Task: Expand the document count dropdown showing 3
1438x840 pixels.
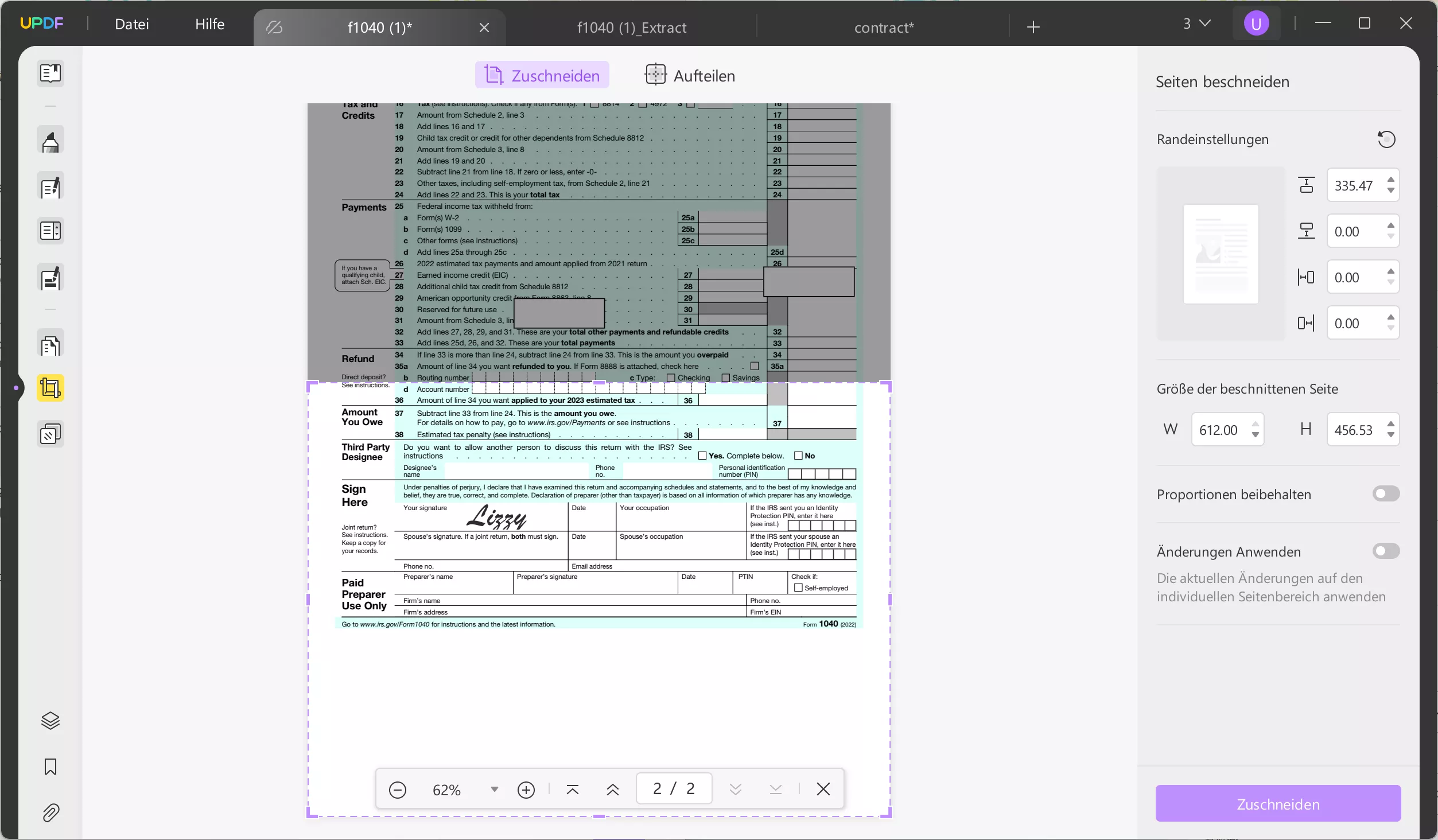Action: (1196, 24)
